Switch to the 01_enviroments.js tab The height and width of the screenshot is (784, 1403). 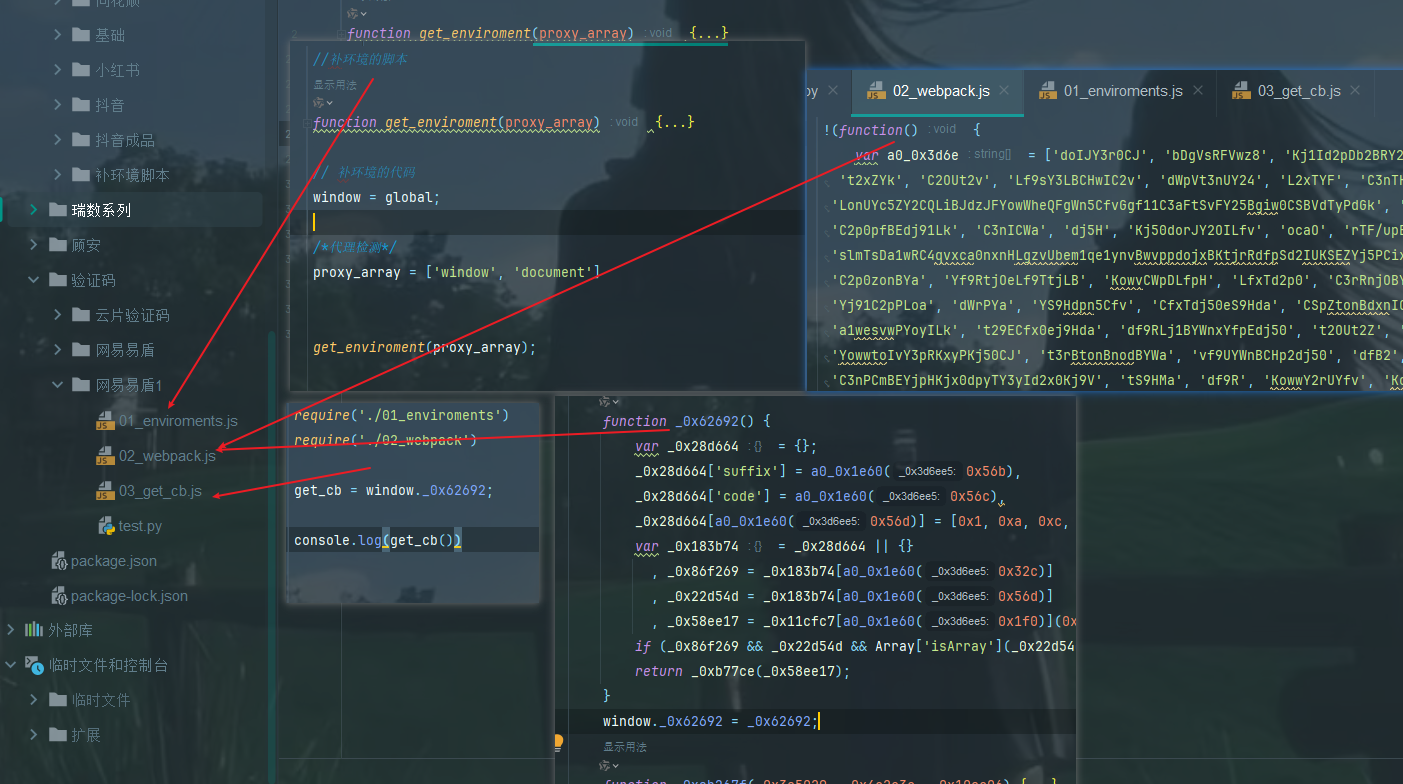tap(1120, 91)
